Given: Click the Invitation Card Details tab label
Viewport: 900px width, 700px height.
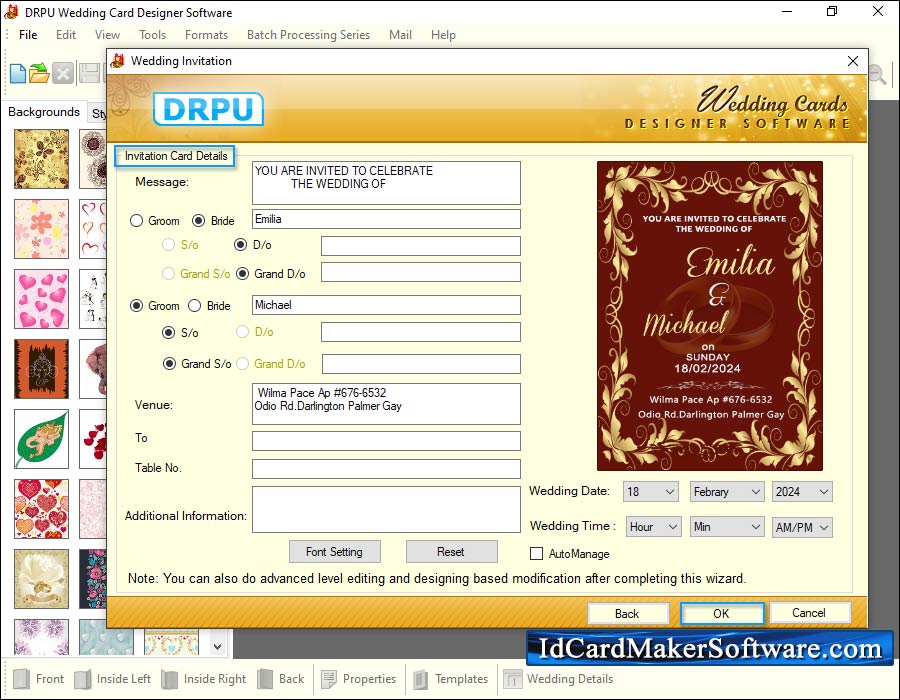Looking at the screenshot, I should click(x=176, y=156).
